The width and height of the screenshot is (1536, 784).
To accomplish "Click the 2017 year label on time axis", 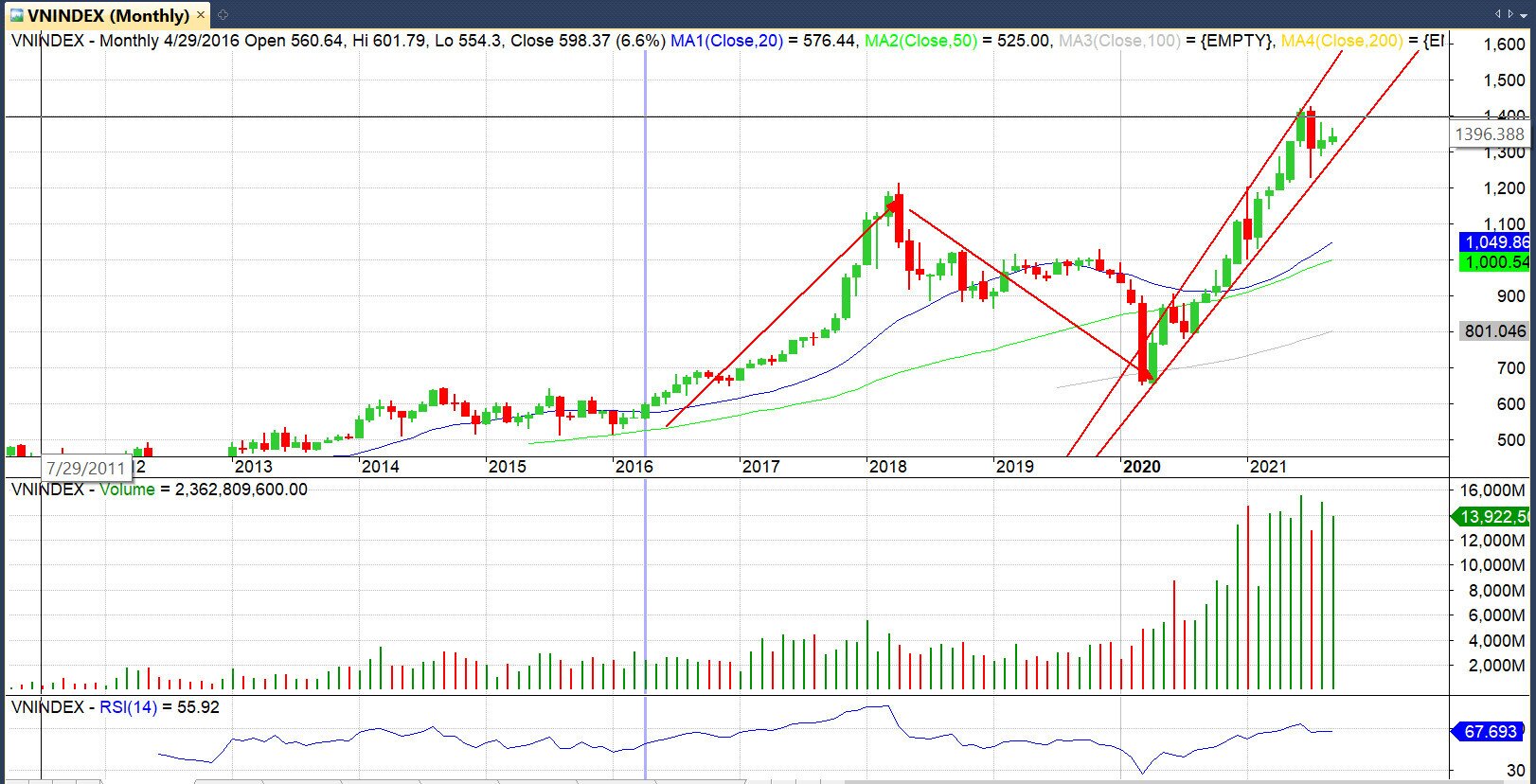I will 760,467.
